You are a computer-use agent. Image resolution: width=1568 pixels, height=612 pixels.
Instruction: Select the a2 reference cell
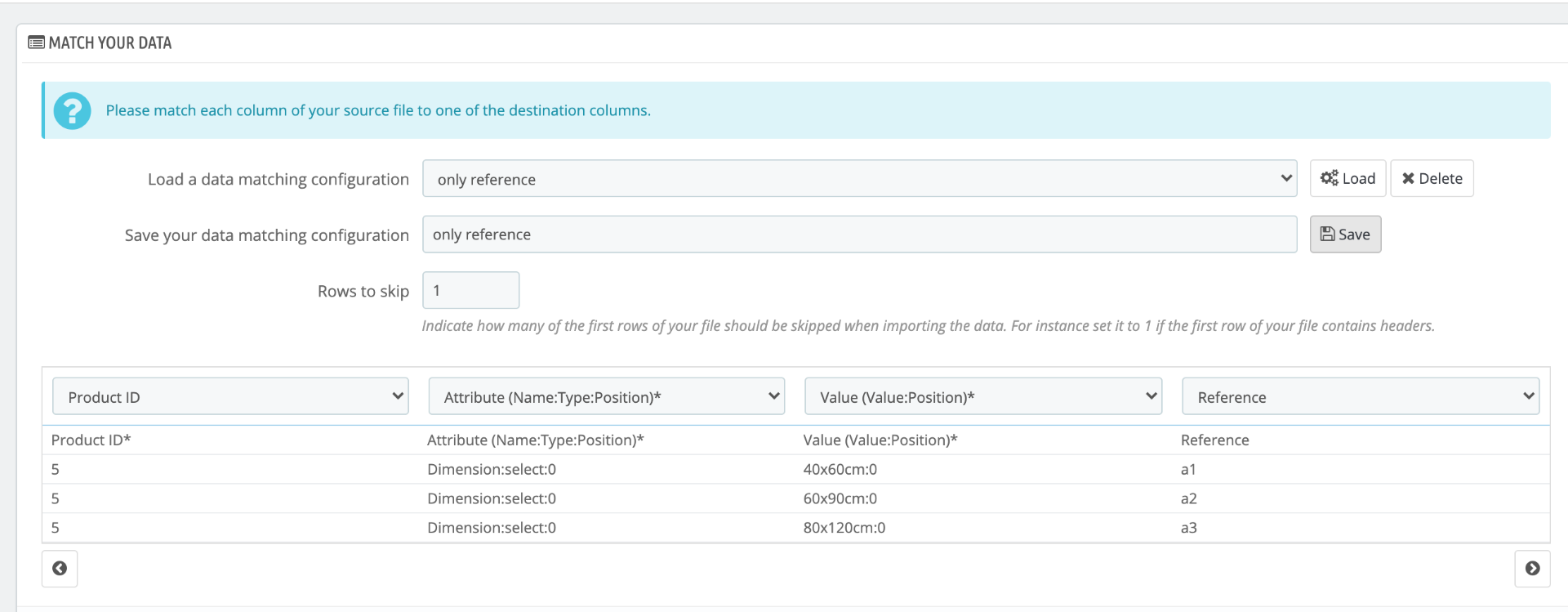[1188, 498]
